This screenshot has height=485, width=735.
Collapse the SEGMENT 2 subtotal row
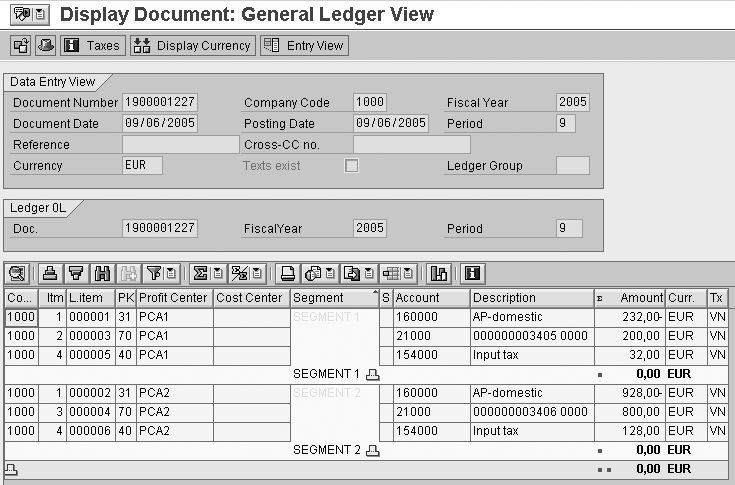[373, 451]
